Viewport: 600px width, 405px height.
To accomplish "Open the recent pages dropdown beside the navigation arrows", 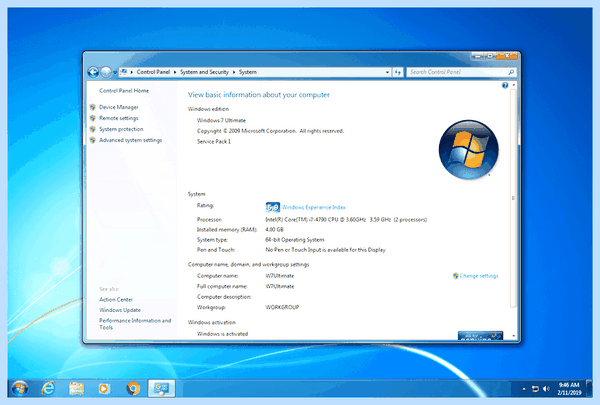I will pos(115,72).
